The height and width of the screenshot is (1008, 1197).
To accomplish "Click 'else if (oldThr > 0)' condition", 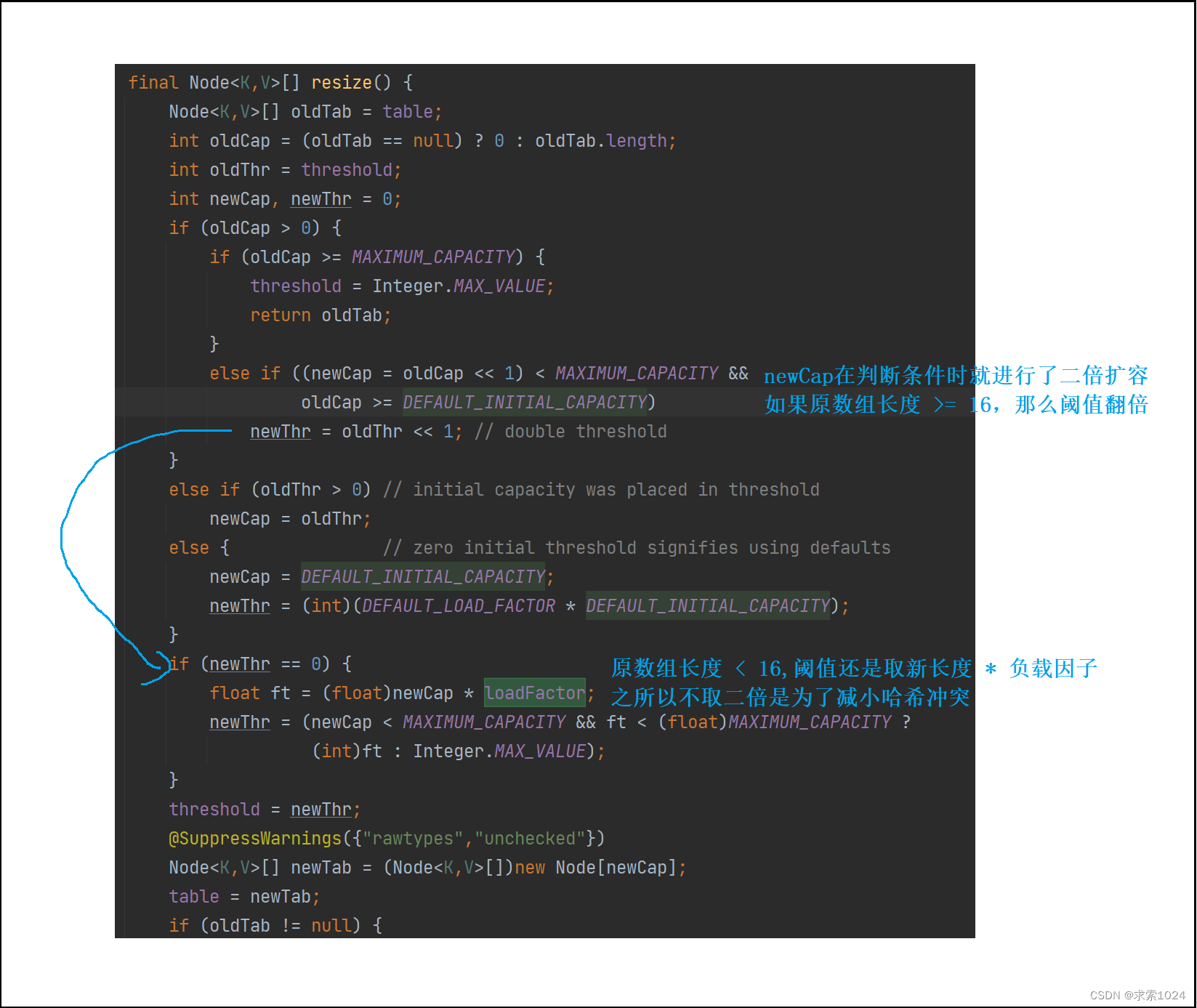I will click(x=270, y=490).
